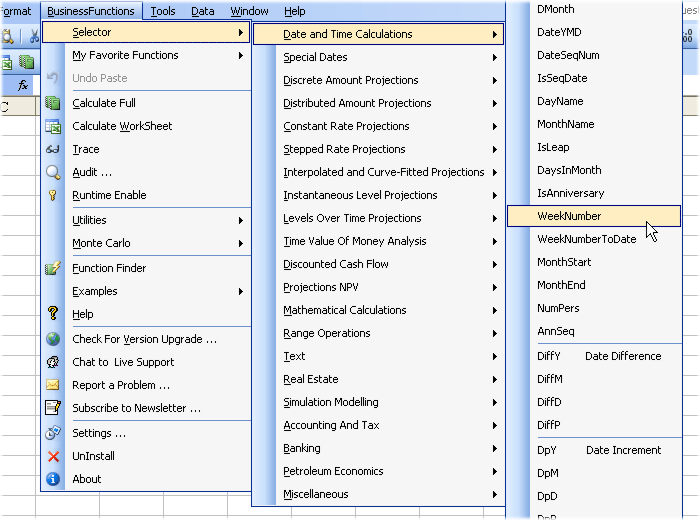Screen dimensions: 700x520
Task: Open Accounting And Tax category
Action: tap(379, 425)
